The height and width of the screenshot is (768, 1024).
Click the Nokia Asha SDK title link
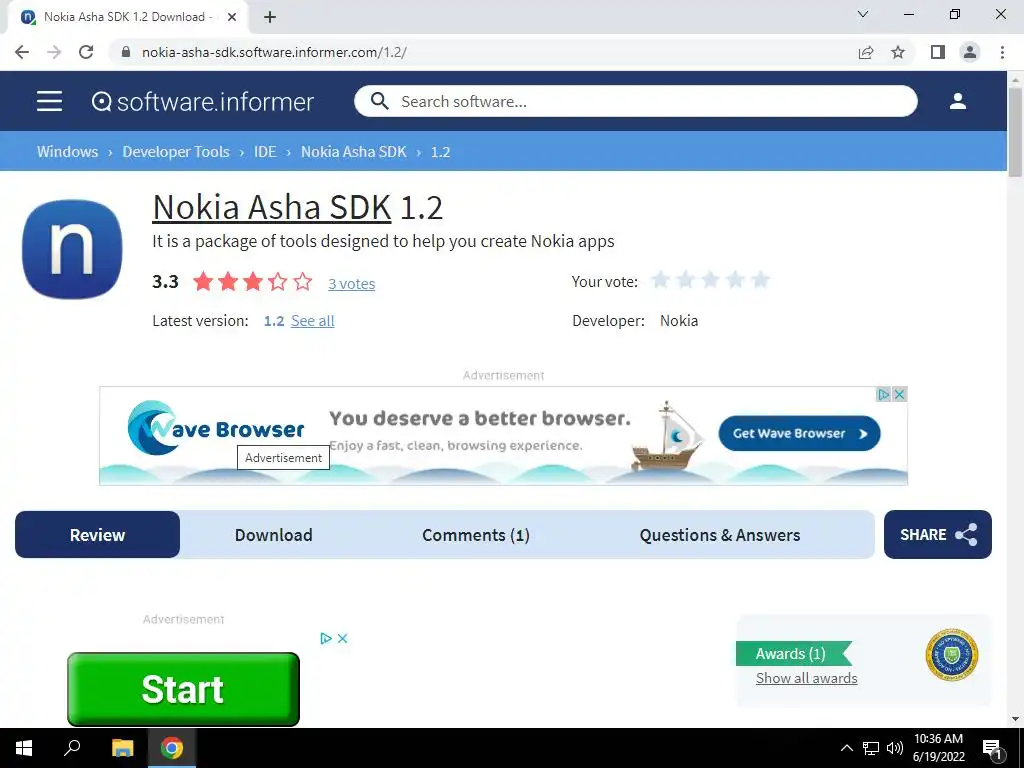tap(272, 207)
